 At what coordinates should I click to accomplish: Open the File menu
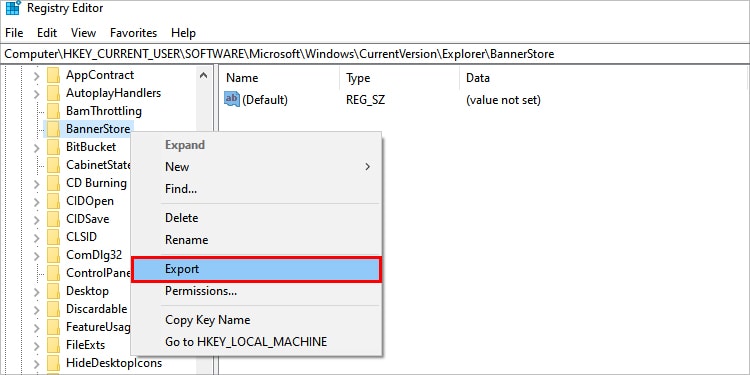pyautogui.click(x=14, y=33)
